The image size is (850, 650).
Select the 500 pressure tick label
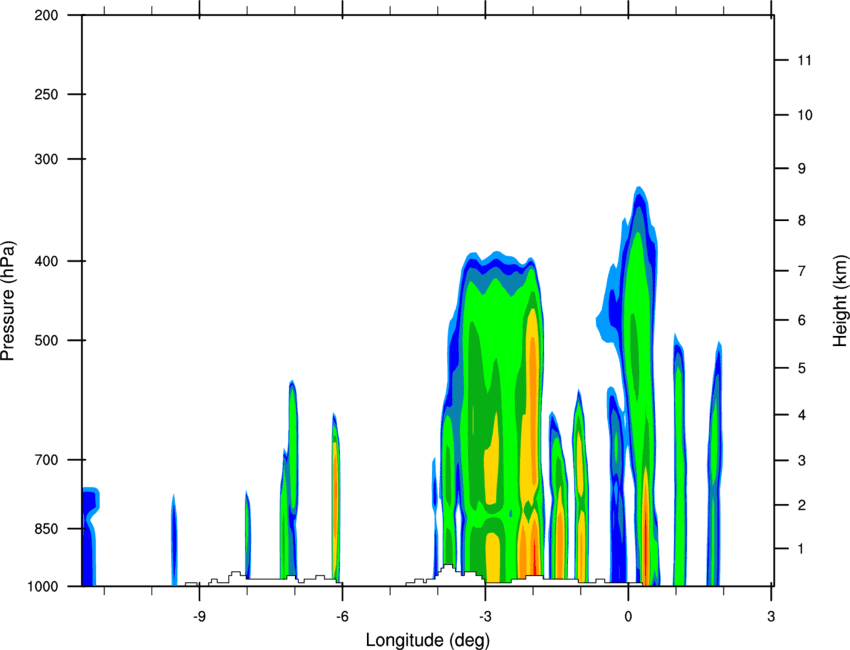tap(47, 340)
